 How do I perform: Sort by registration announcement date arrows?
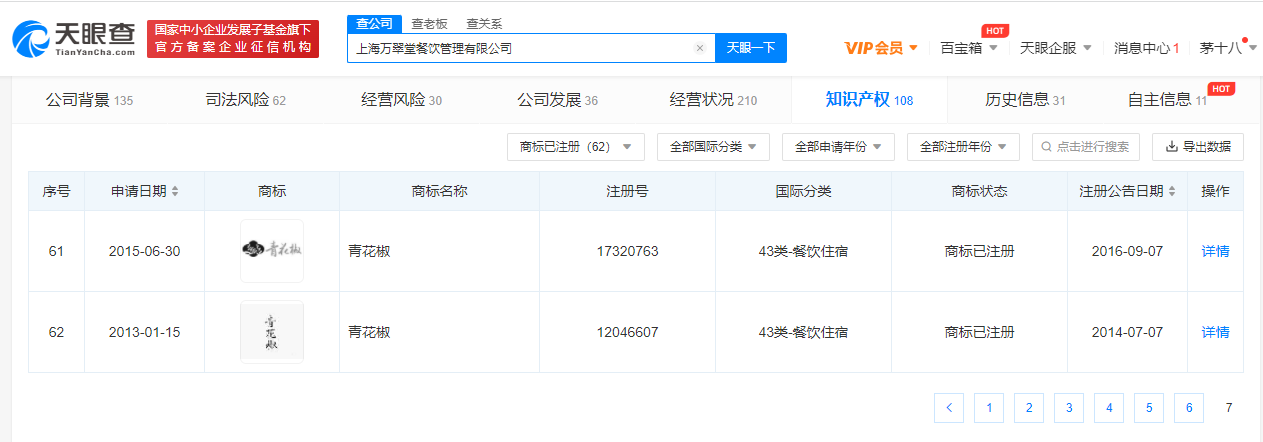(1172, 191)
